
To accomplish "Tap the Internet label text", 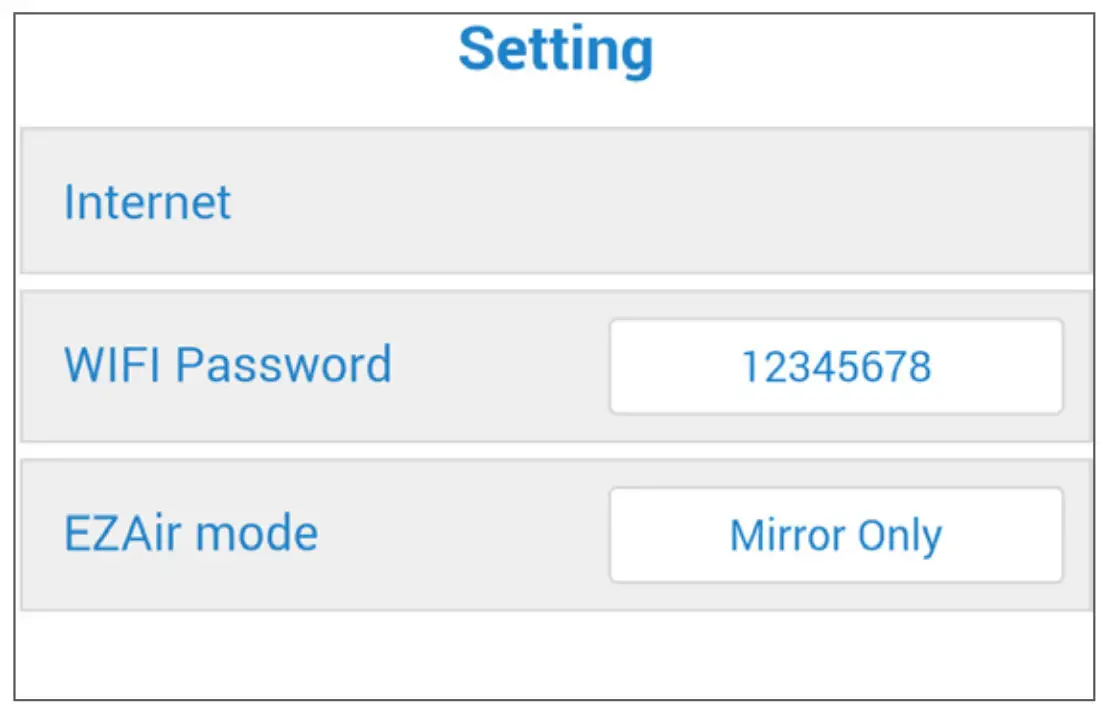I will pyautogui.click(x=147, y=202).
